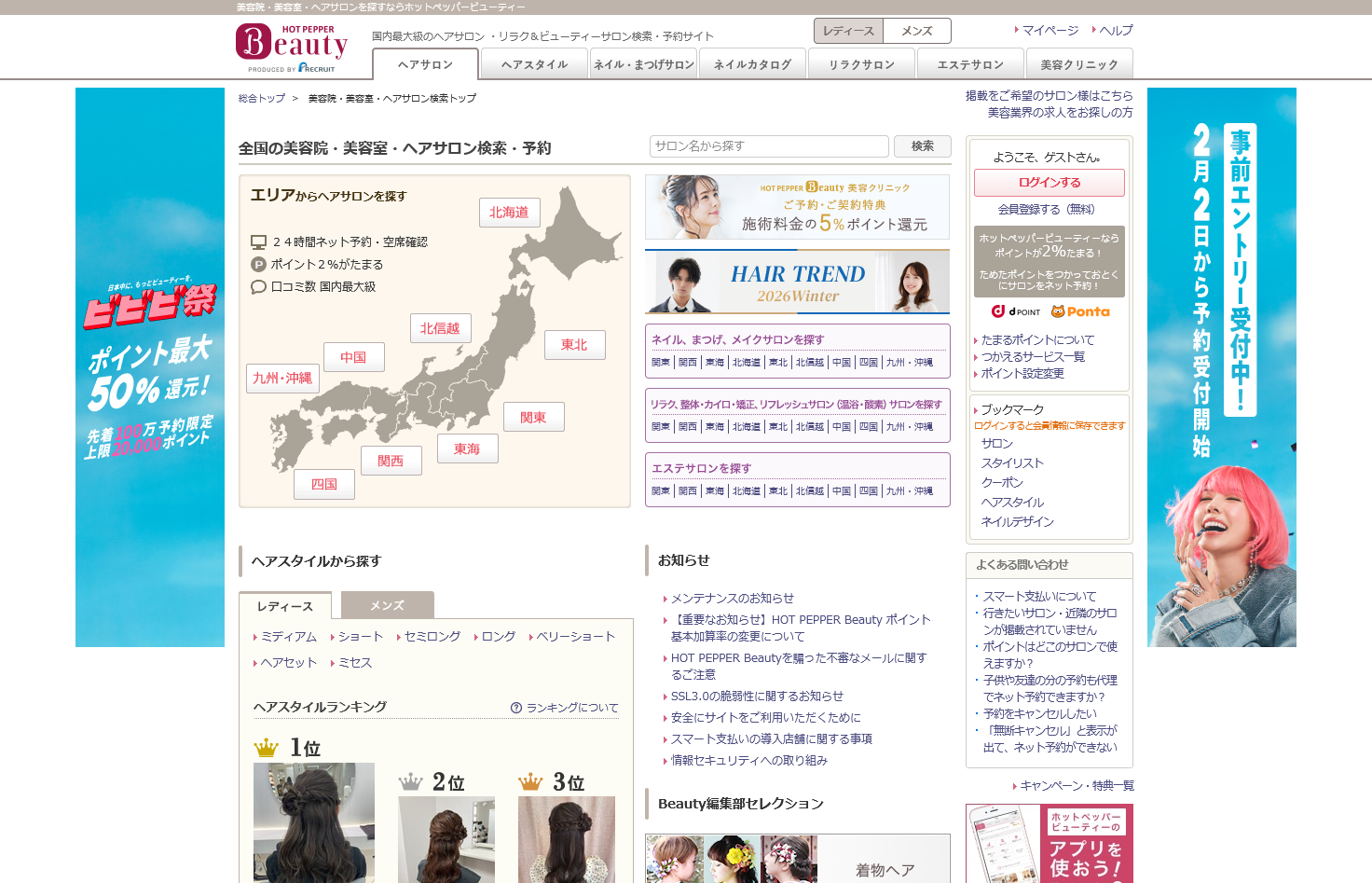Open the リラクサロン navigation tab

pyautogui.click(x=862, y=64)
